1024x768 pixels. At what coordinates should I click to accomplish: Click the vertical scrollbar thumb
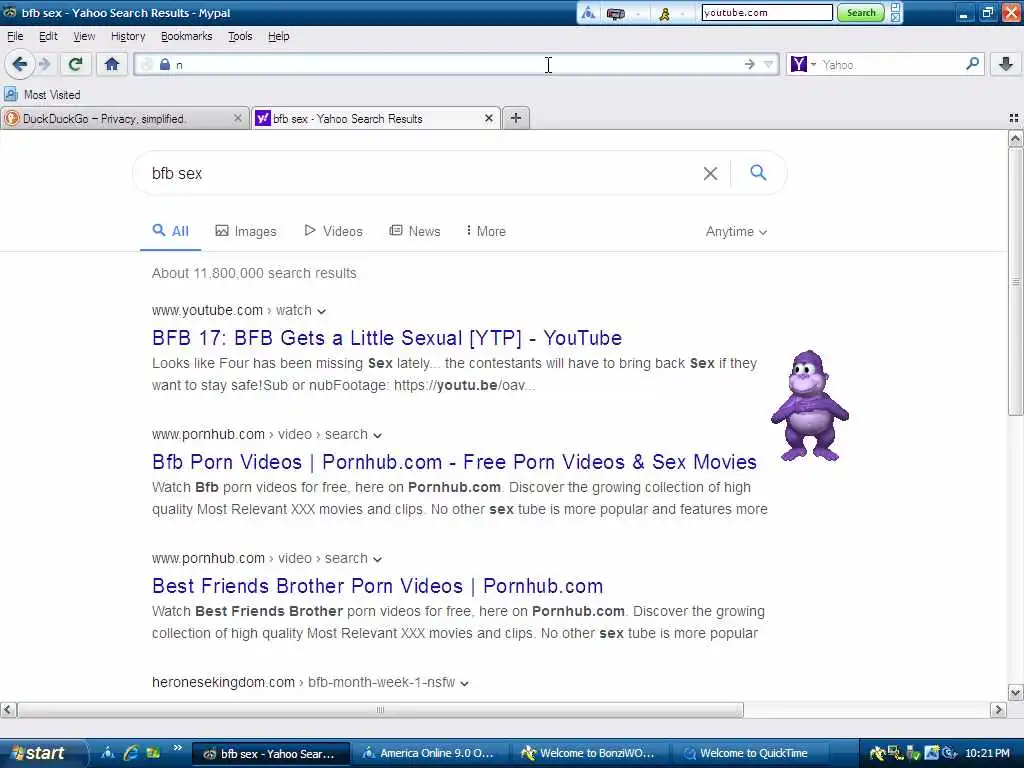[x=1015, y=281]
